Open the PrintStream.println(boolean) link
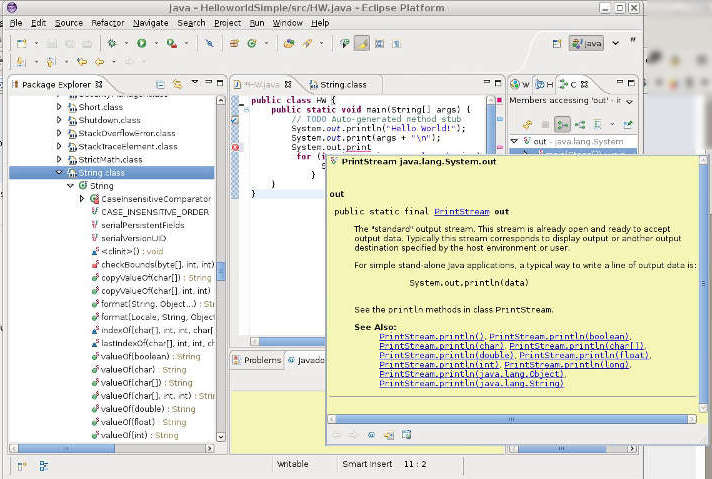This screenshot has width=712, height=479. [x=559, y=336]
